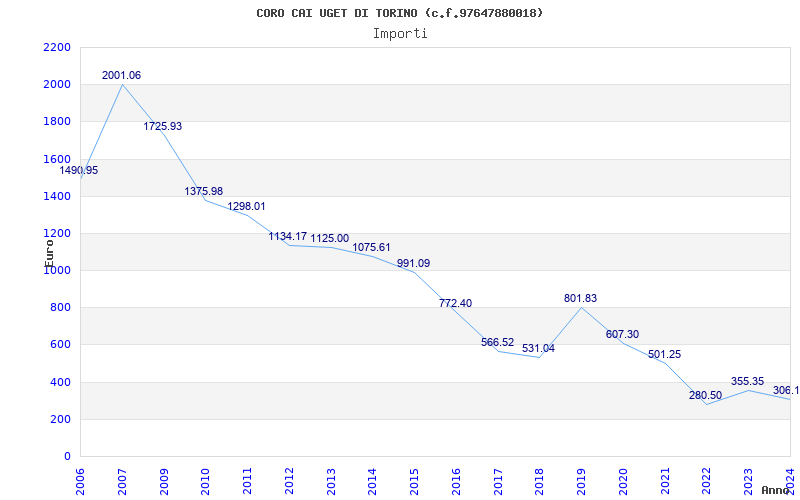Click the 531.04 data label
The height and width of the screenshot is (500, 800).
pyautogui.click(x=538, y=349)
